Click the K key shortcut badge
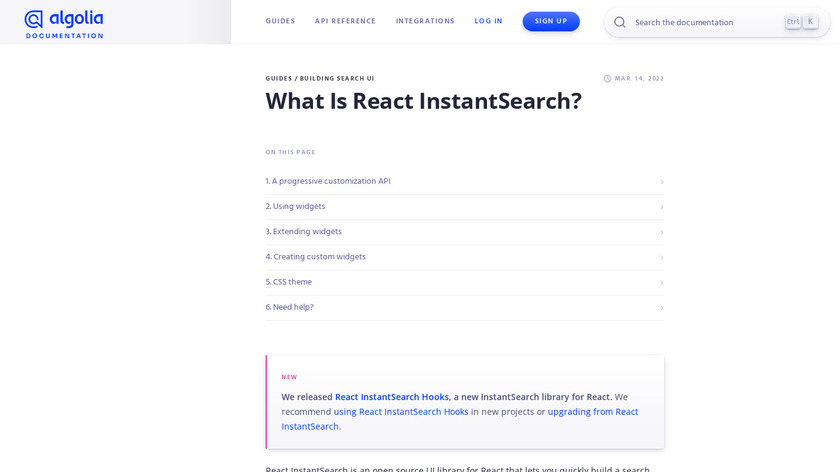The height and width of the screenshot is (472, 840). click(x=810, y=21)
